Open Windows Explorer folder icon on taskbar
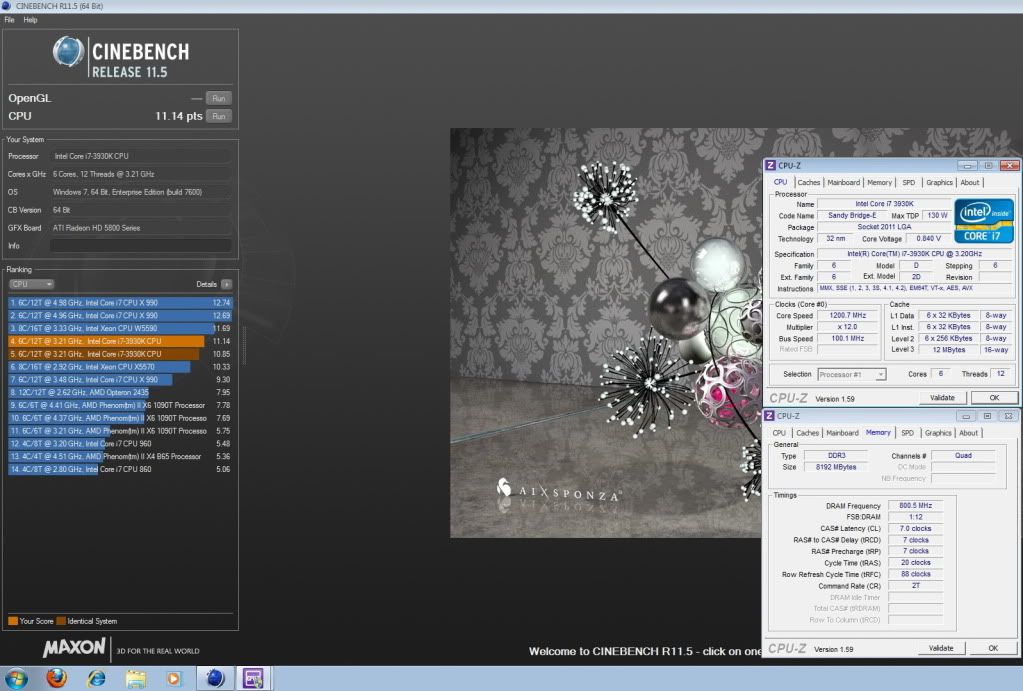1023x691 pixels. pyautogui.click(x=136, y=679)
